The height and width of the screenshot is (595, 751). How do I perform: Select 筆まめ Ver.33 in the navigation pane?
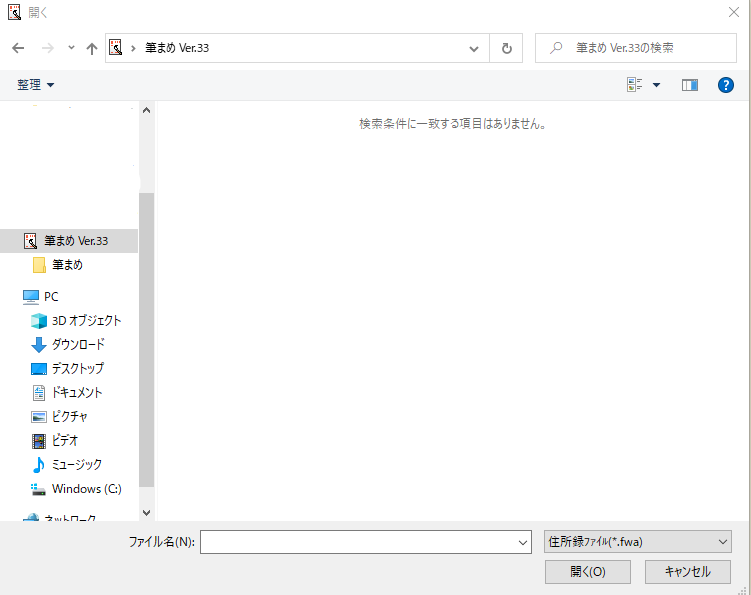coord(69,240)
